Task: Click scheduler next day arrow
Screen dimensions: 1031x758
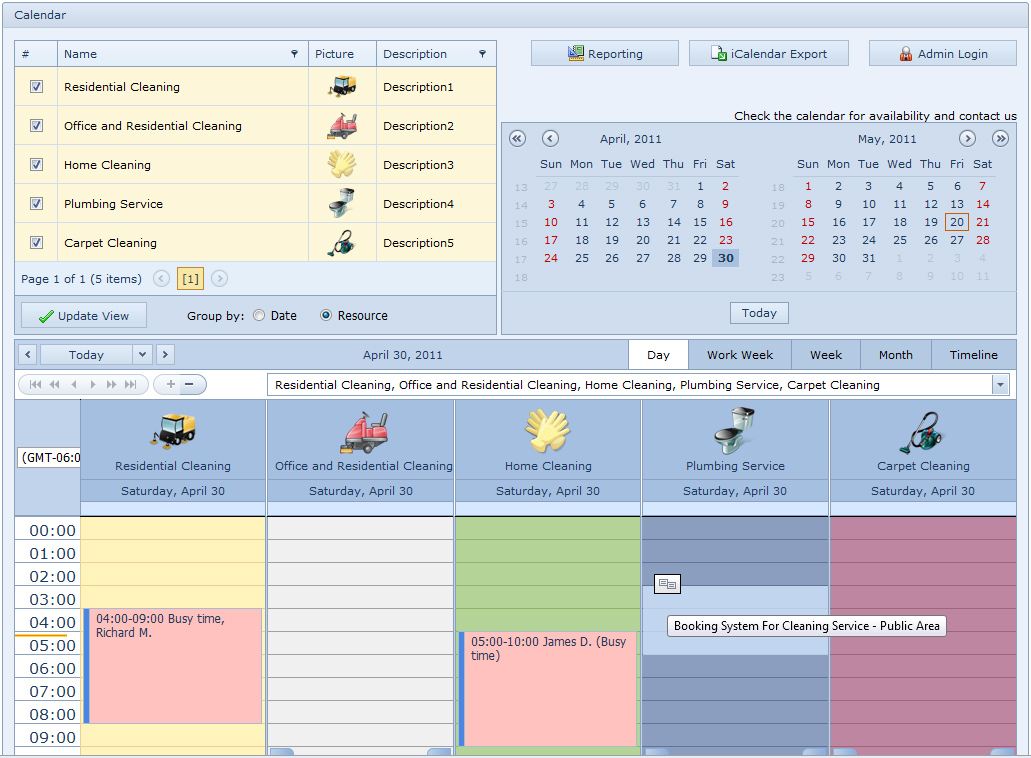Action: 165,355
